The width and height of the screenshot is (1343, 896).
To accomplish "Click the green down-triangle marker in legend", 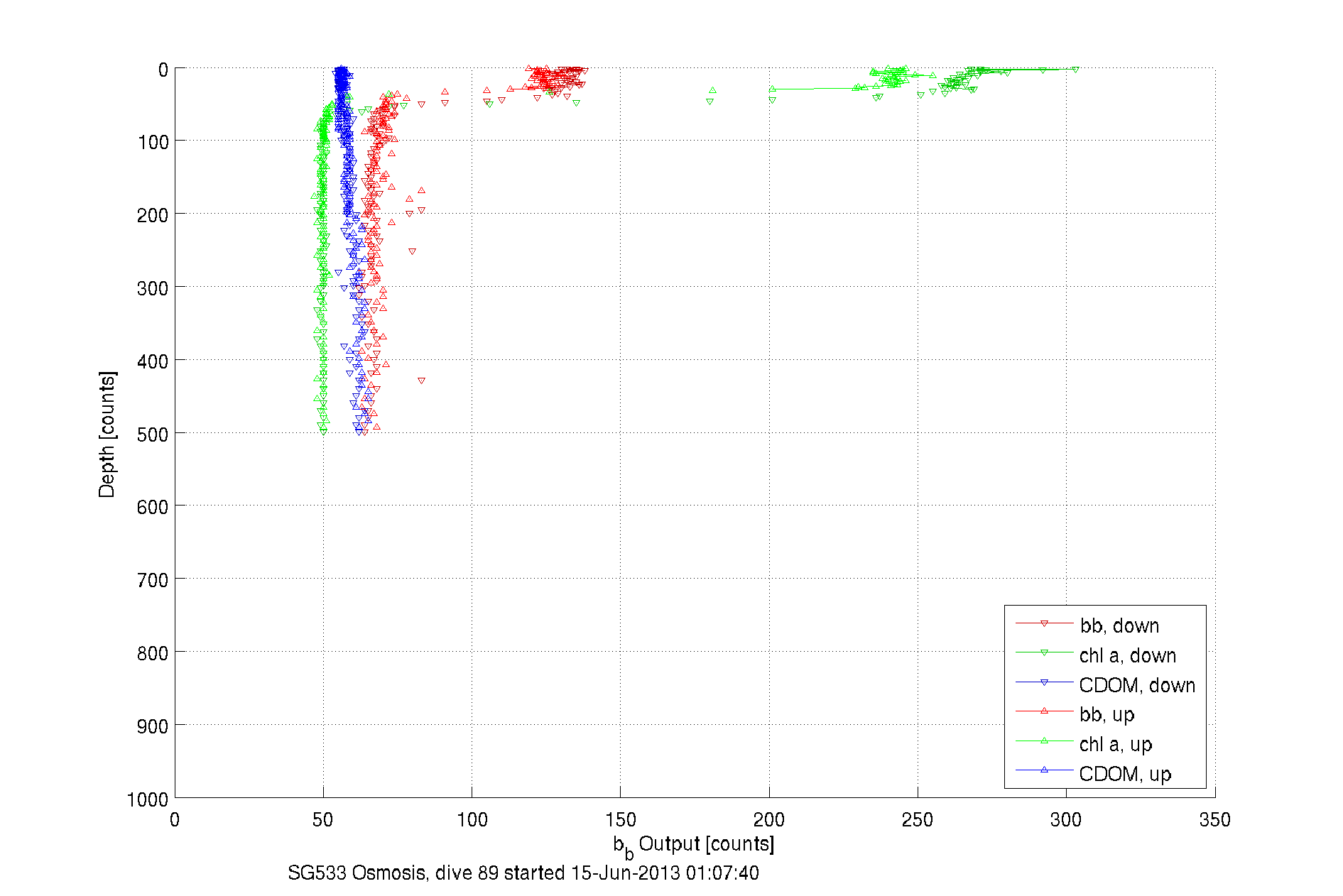I will [x=1044, y=652].
